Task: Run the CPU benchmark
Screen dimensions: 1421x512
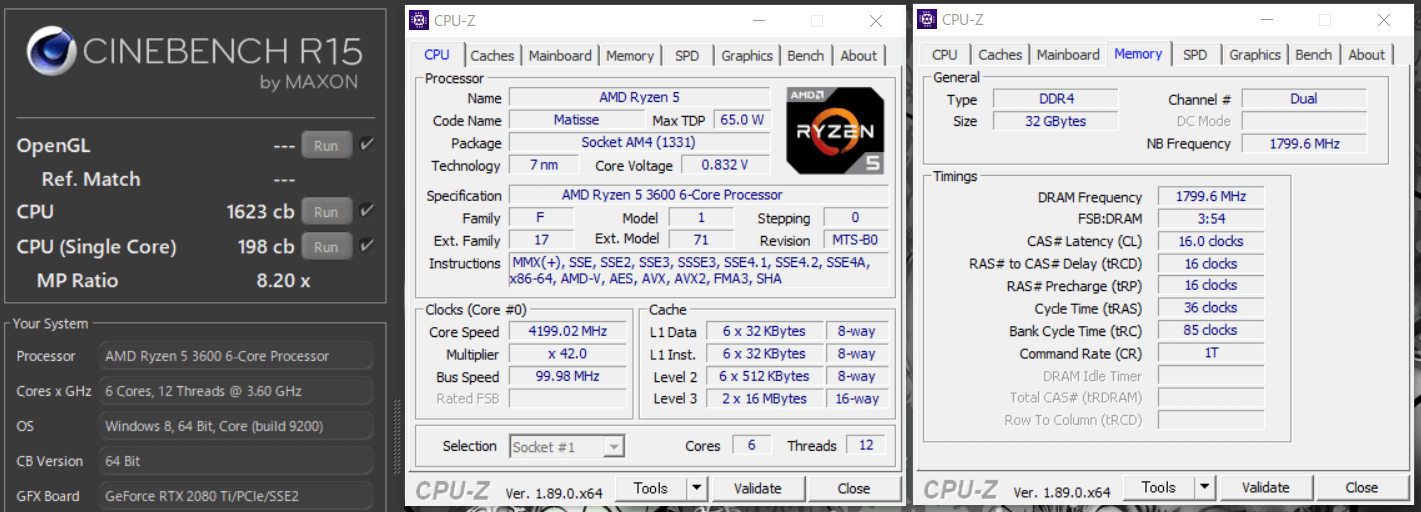Action: click(x=326, y=212)
